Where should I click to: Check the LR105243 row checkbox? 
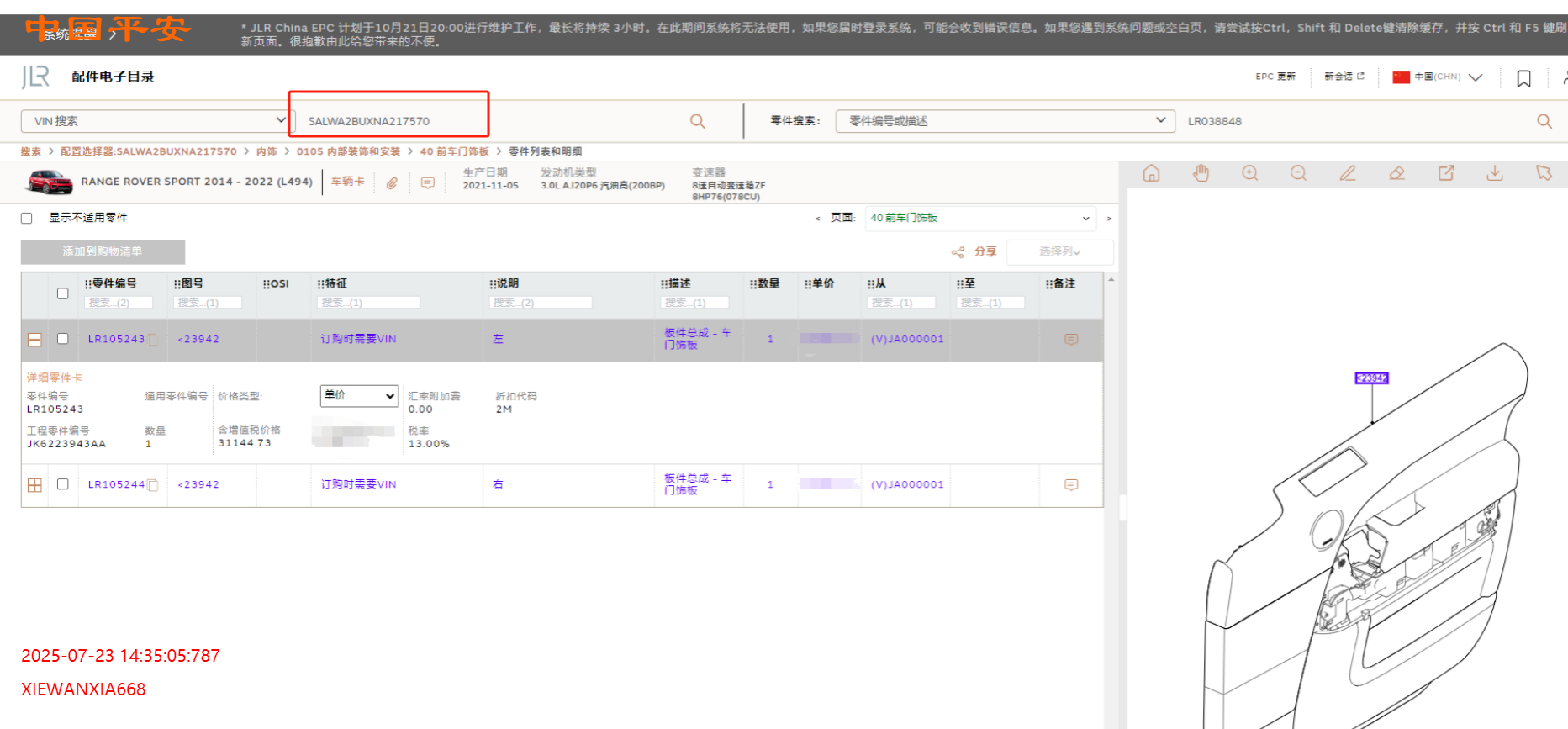(63, 339)
